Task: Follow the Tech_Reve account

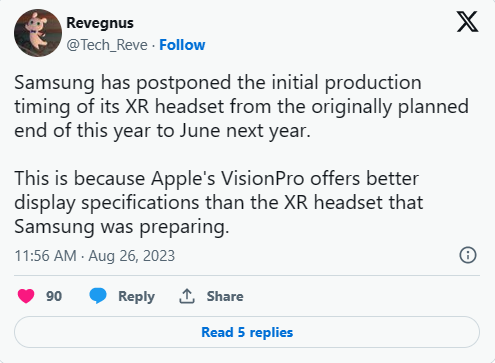Action: (182, 45)
